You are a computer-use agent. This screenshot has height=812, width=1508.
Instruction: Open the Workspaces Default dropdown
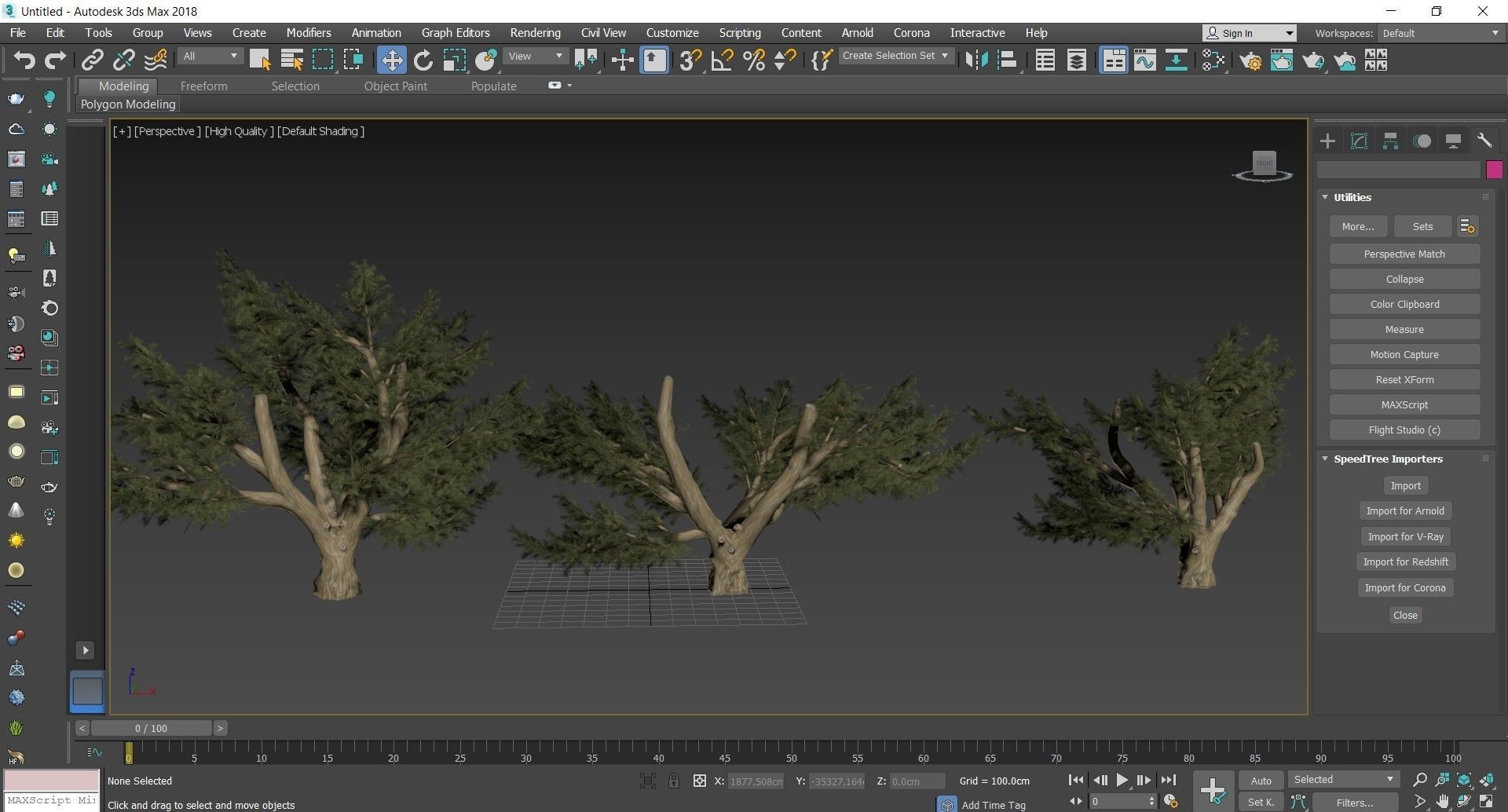1440,33
